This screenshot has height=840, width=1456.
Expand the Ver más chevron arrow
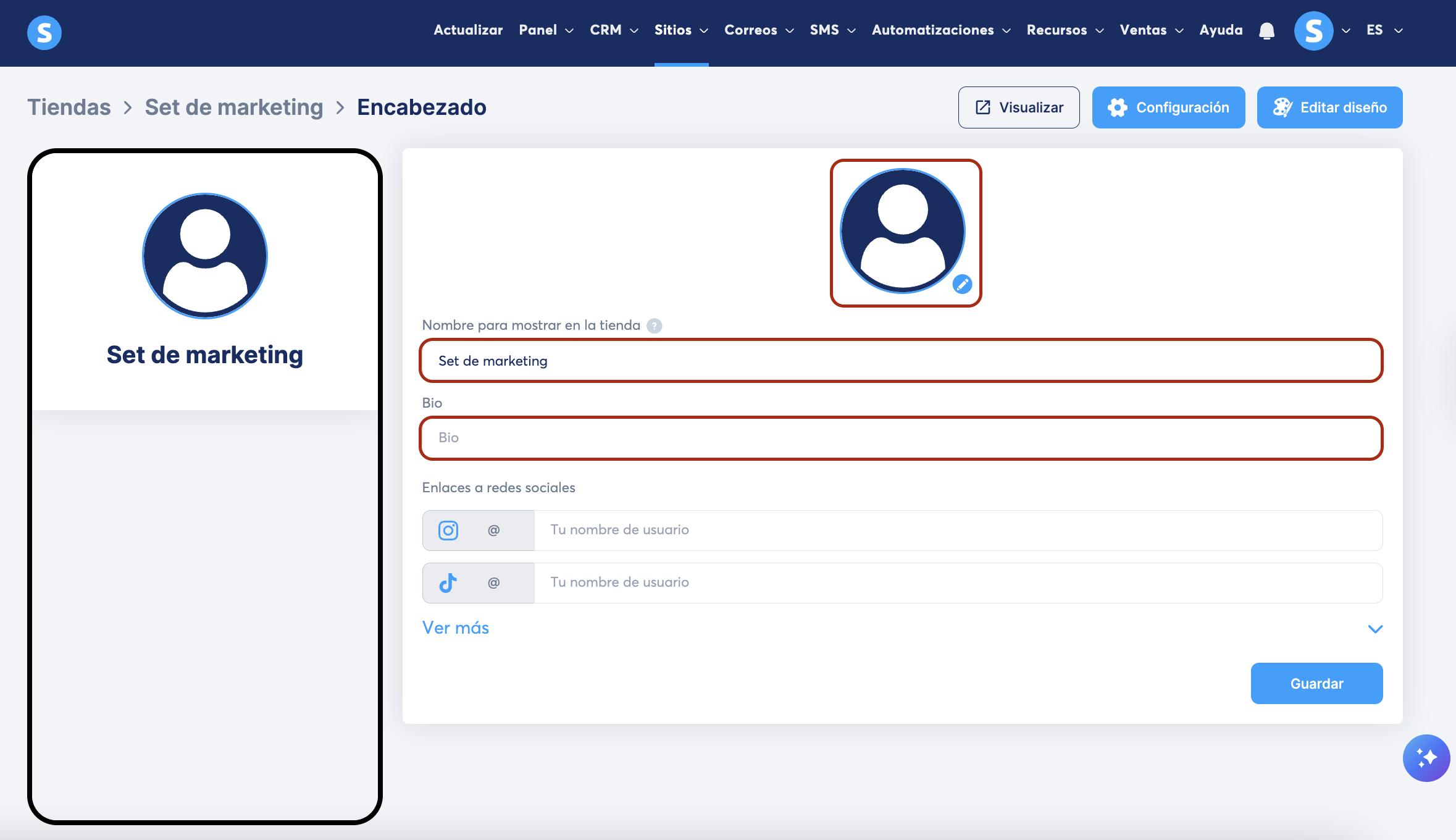point(1375,629)
